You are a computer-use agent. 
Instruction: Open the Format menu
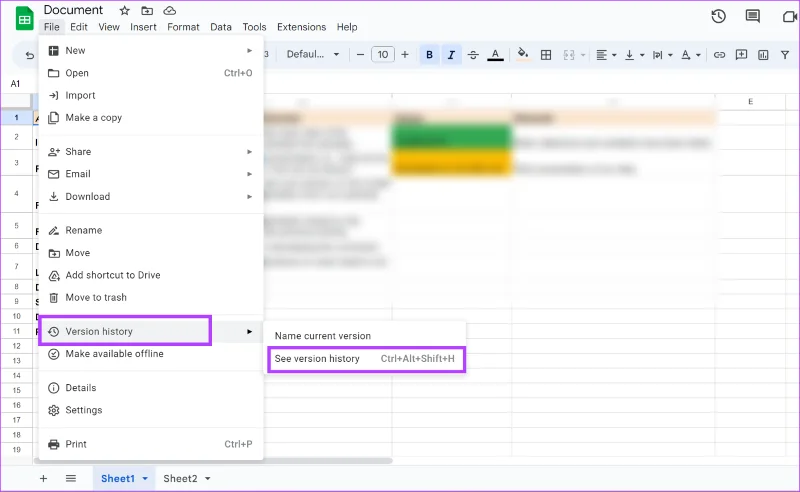coord(183,27)
